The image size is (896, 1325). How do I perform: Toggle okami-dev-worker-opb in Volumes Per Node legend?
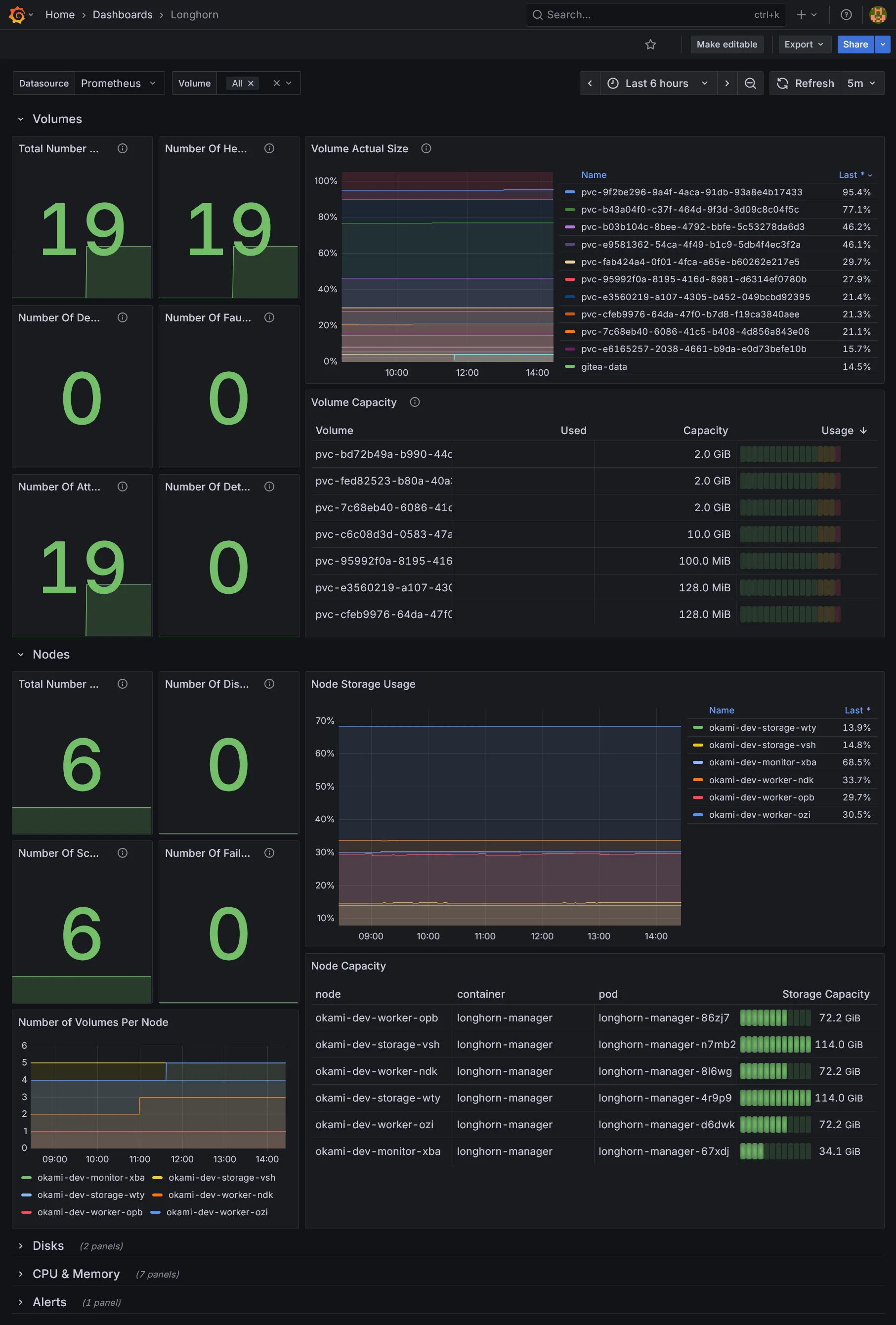(x=89, y=1212)
